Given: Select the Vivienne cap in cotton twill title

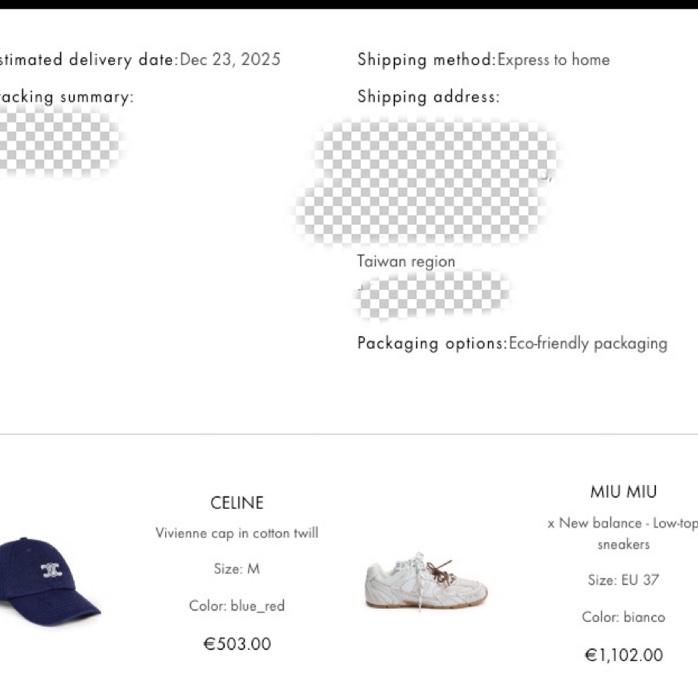Looking at the screenshot, I should (237, 533).
